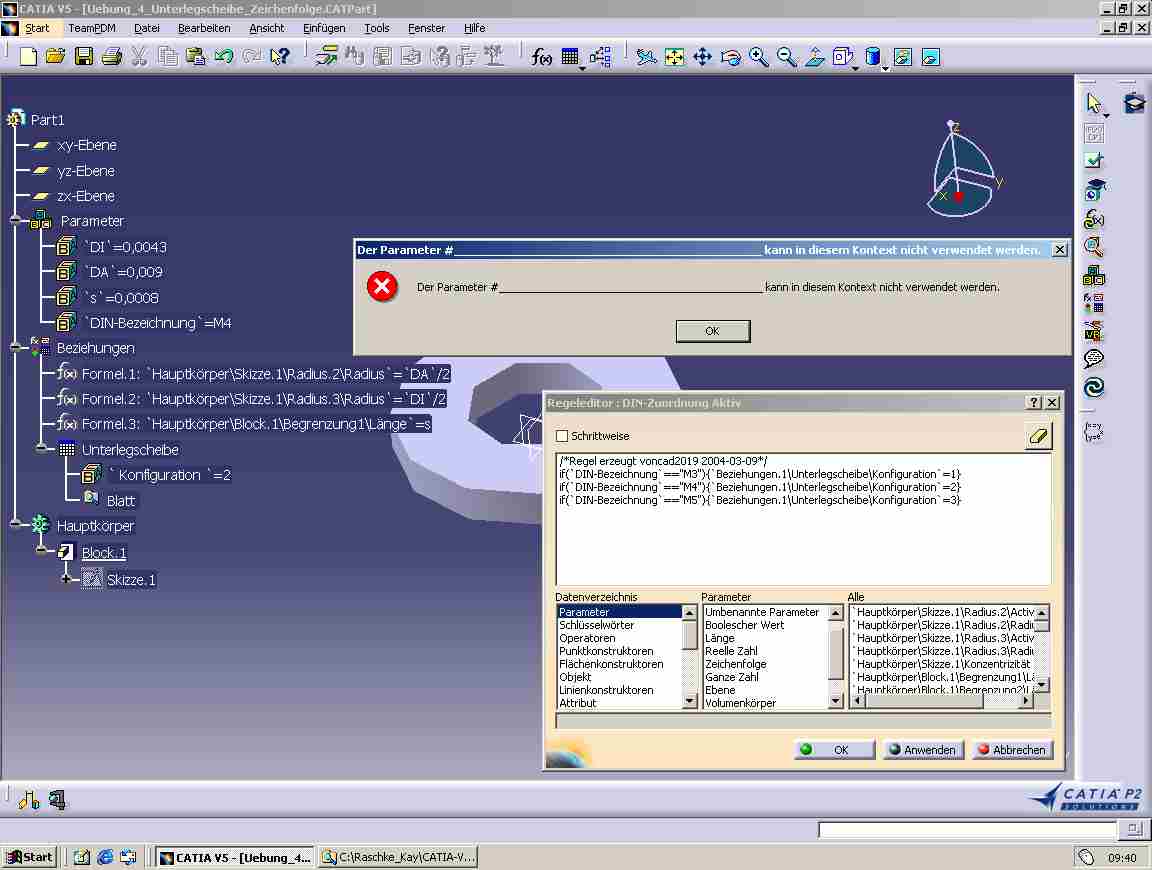The width and height of the screenshot is (1152, 870).
Task: Open the Bearbeiten menu
Action: [x=204, y=28]
